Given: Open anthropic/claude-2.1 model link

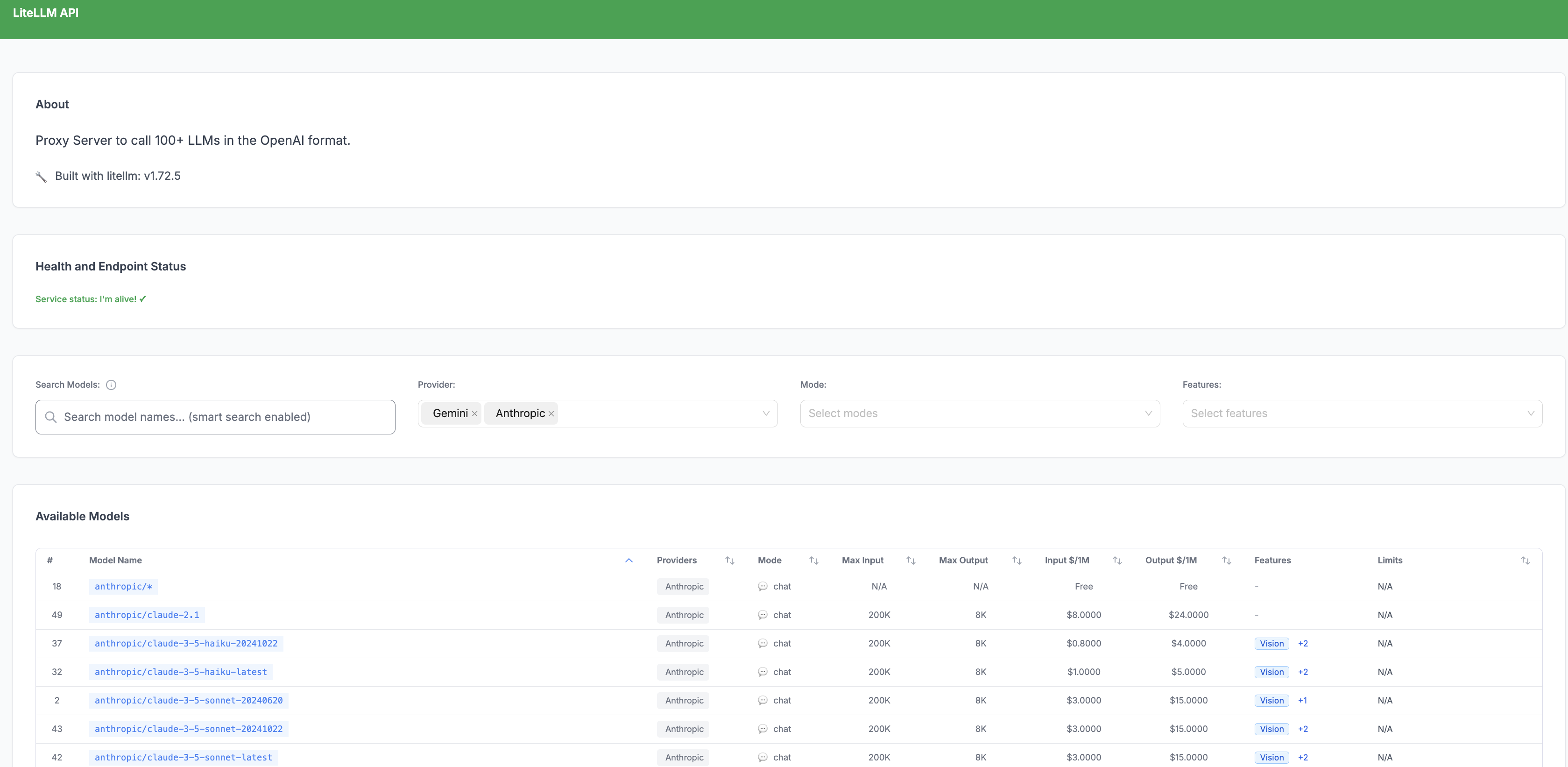Looking at the screenshot, I should pyautogui.click(x=147, y=615).
